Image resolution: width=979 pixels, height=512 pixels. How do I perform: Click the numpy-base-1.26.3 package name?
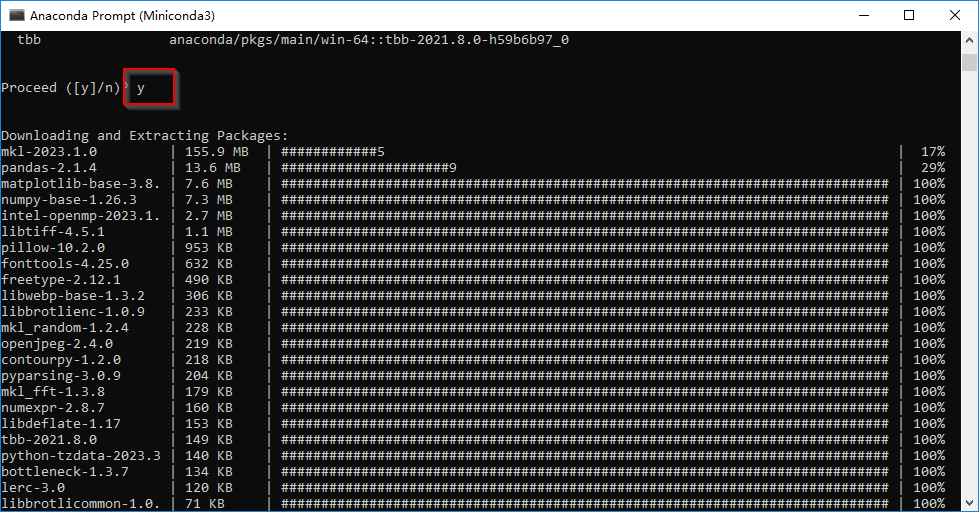tap(68, 200)
